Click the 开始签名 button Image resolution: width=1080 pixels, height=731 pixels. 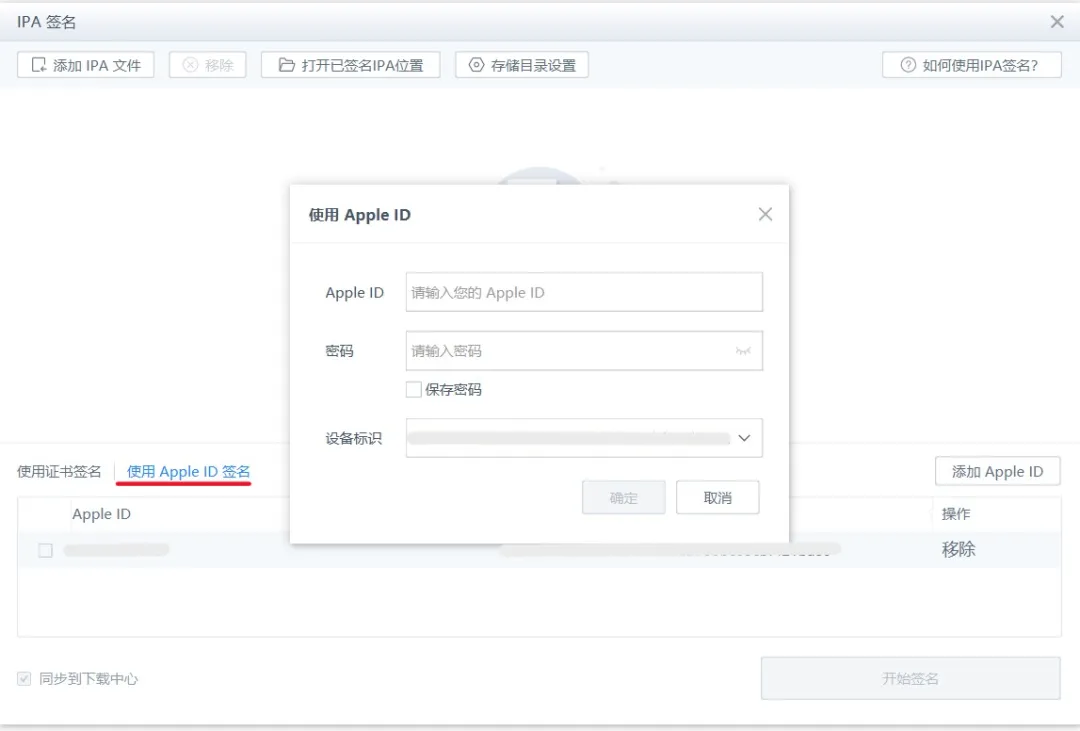click(x=910, y=679)
